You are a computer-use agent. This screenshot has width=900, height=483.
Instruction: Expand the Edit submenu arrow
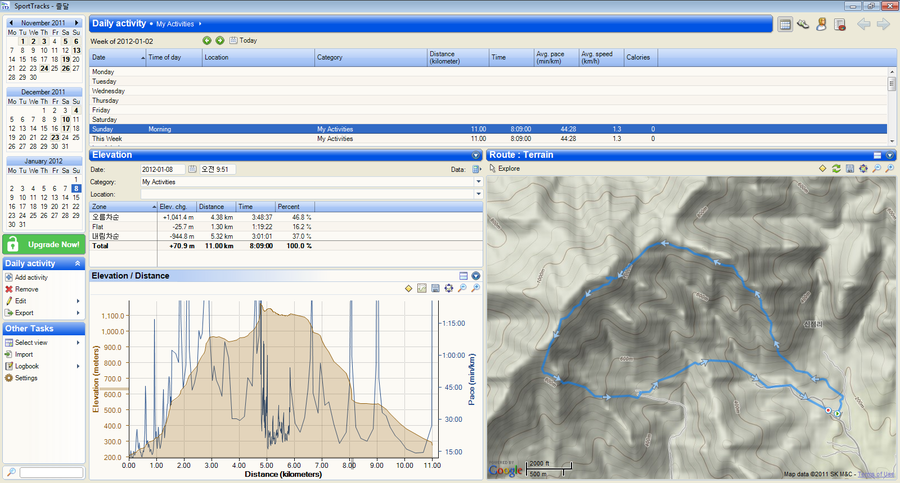point(78,301)
